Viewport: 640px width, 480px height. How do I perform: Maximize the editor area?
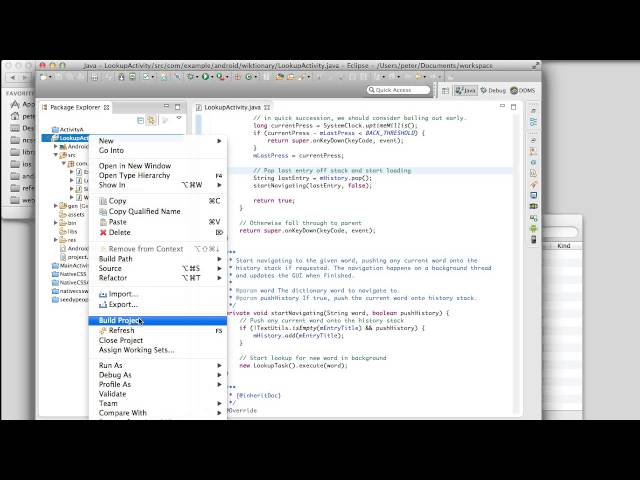point(513,107)
